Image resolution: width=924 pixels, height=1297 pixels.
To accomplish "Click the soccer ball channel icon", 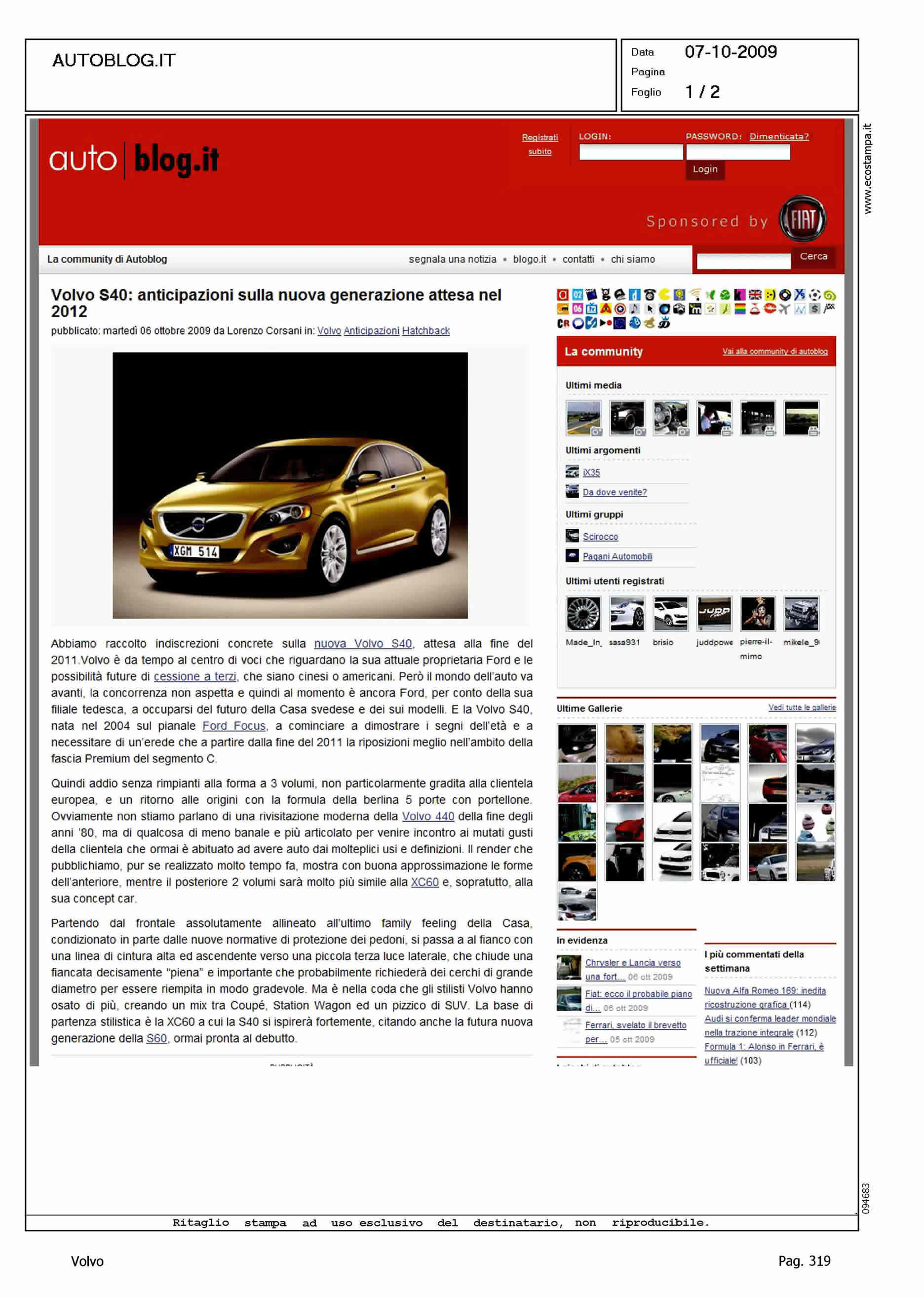I will [x=814, y=294].
